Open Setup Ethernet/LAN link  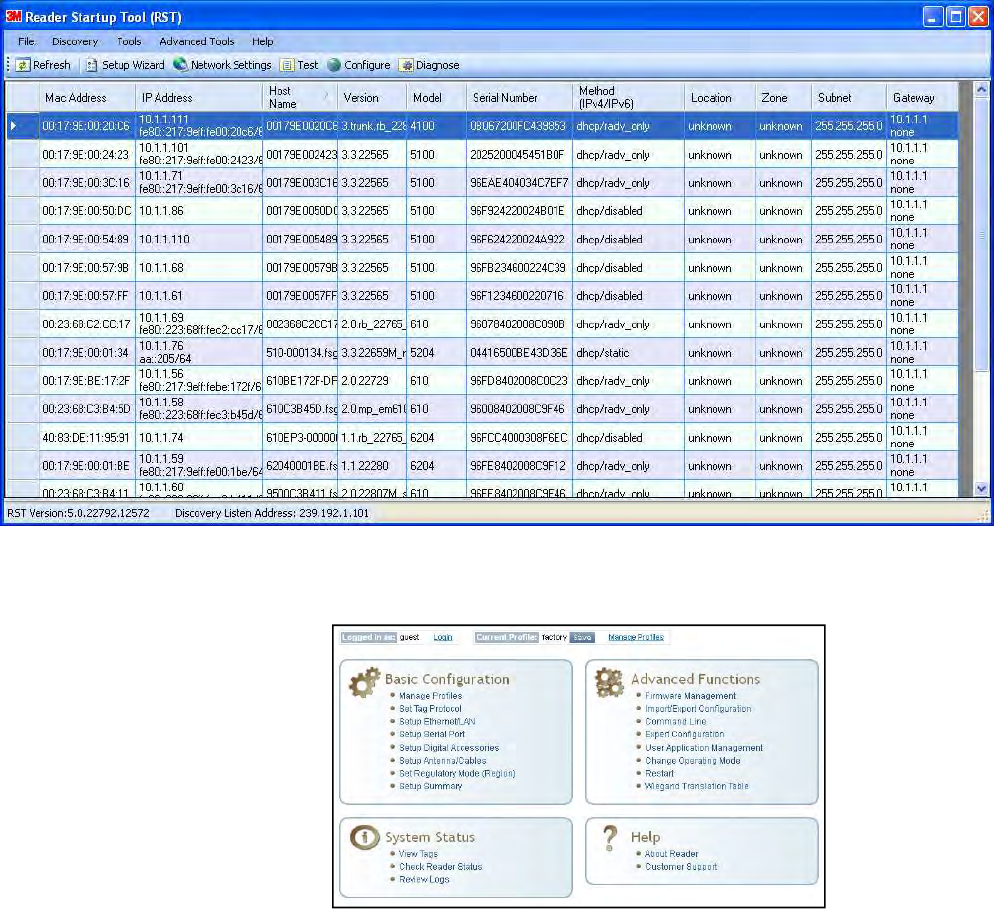[x=437, y=721]
